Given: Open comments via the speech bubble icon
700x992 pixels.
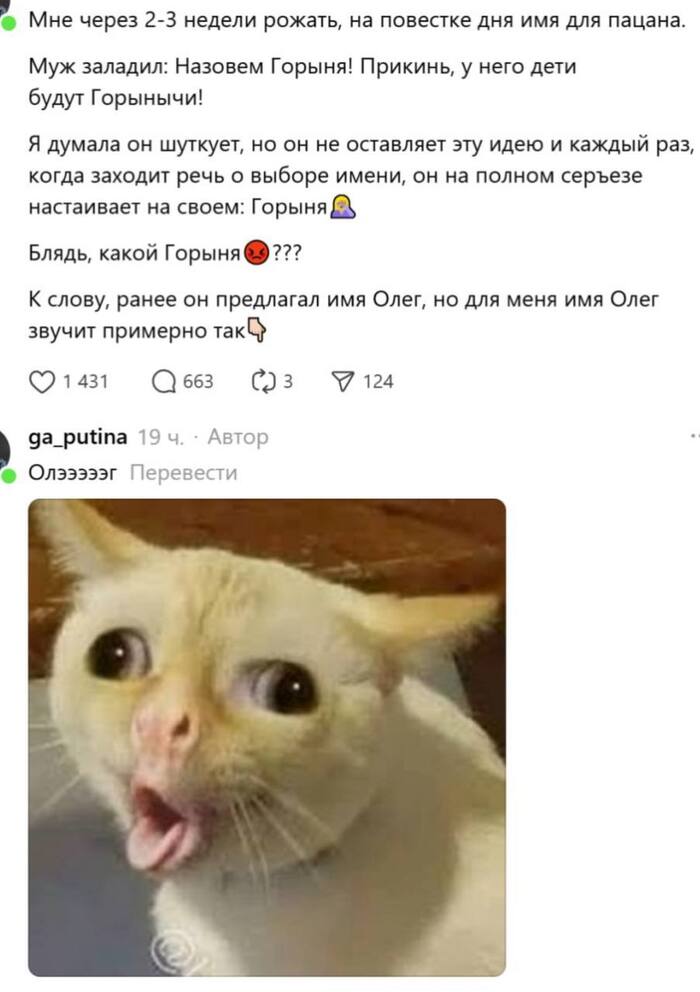Looking at the screenshot, I should pyautogui.click(x=164, y=381).
